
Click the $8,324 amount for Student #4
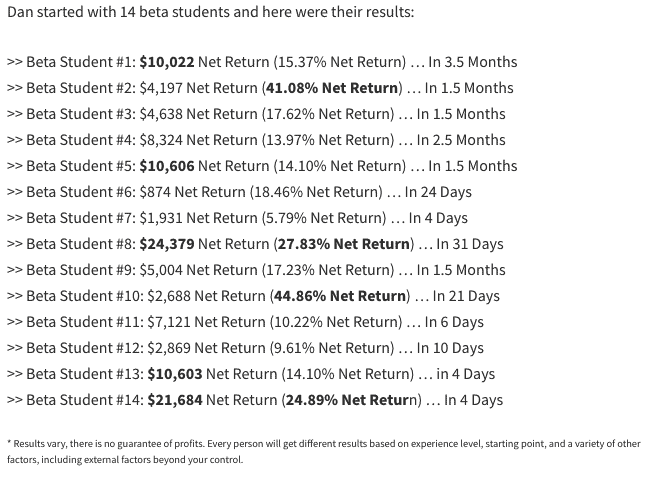(x=161, y=140)
